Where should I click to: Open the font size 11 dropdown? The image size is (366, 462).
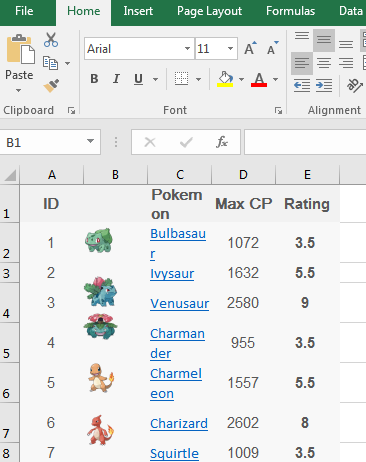tap(230, 49)
